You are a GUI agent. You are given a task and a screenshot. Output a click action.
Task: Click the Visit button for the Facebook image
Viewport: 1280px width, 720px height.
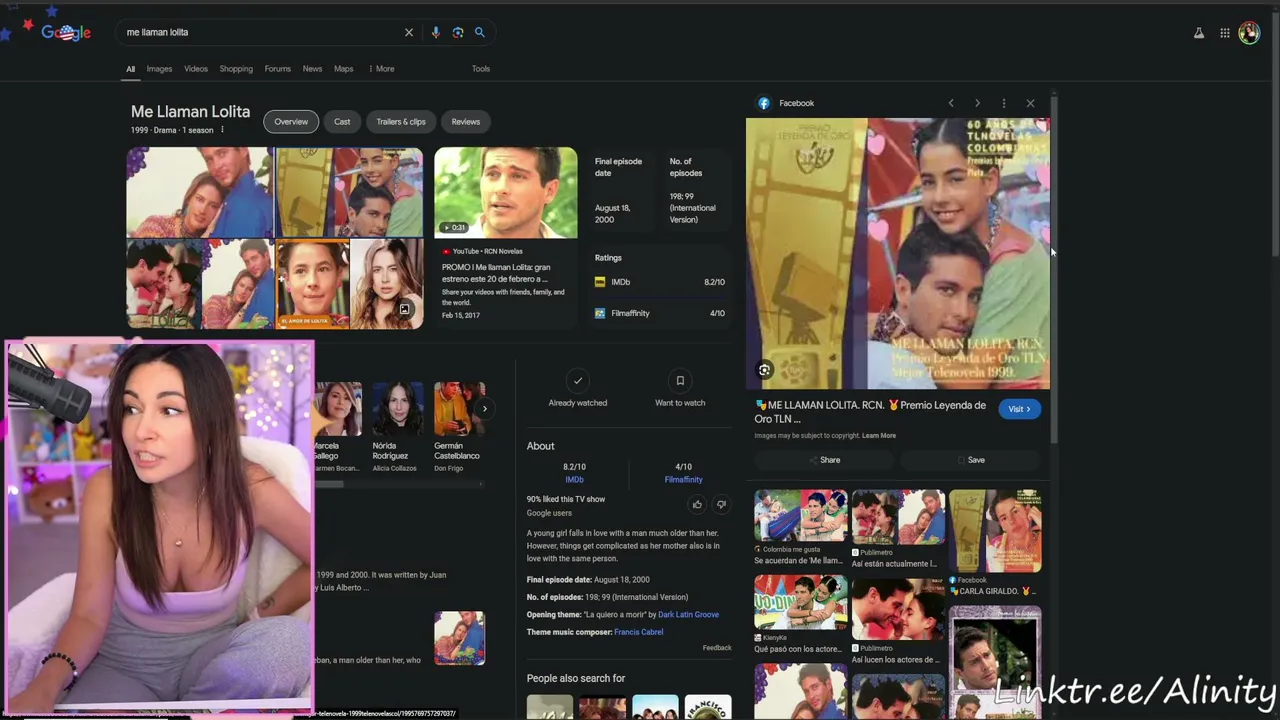1019,409
